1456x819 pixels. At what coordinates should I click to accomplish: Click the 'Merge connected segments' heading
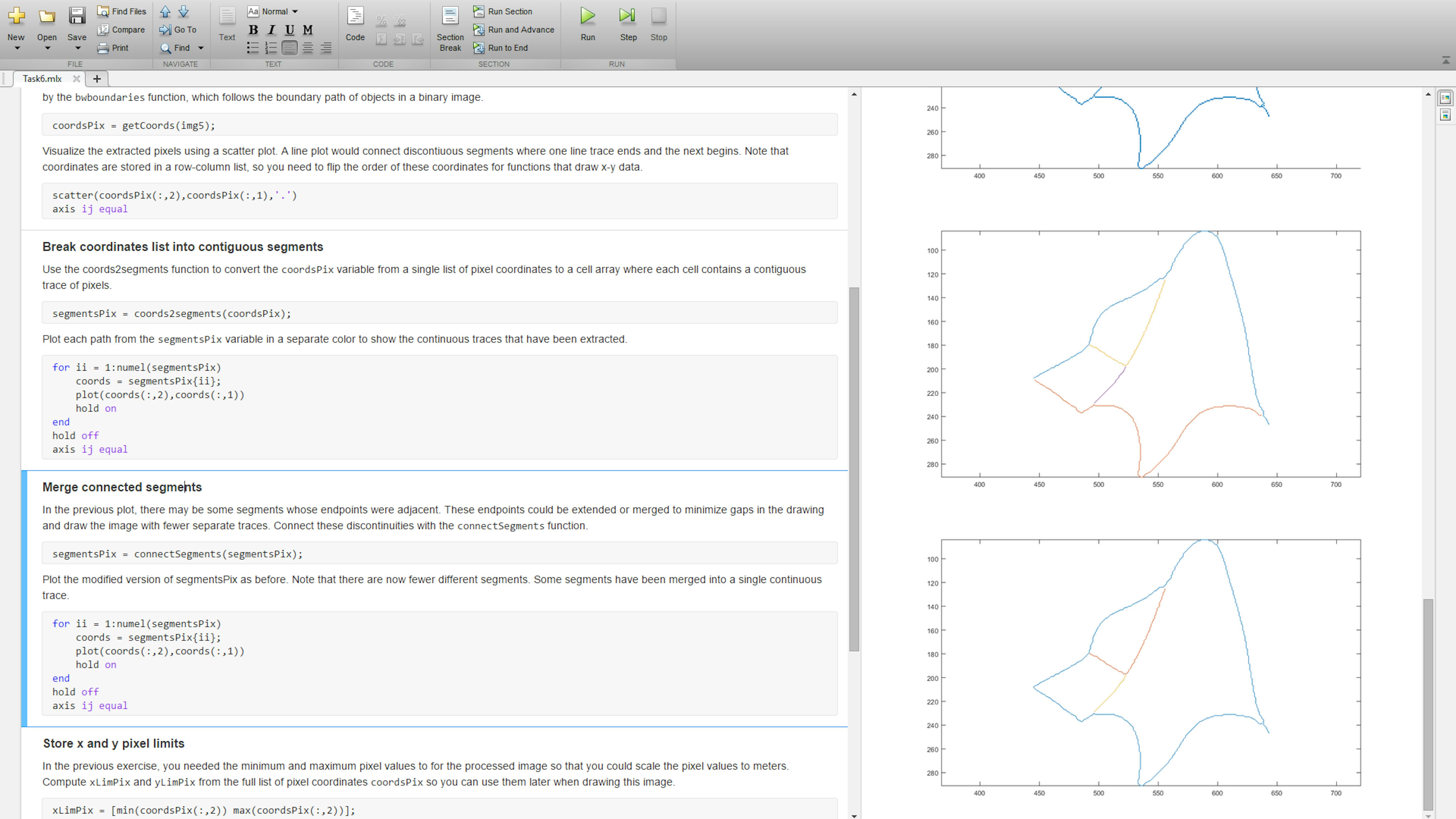click(122, 487)
